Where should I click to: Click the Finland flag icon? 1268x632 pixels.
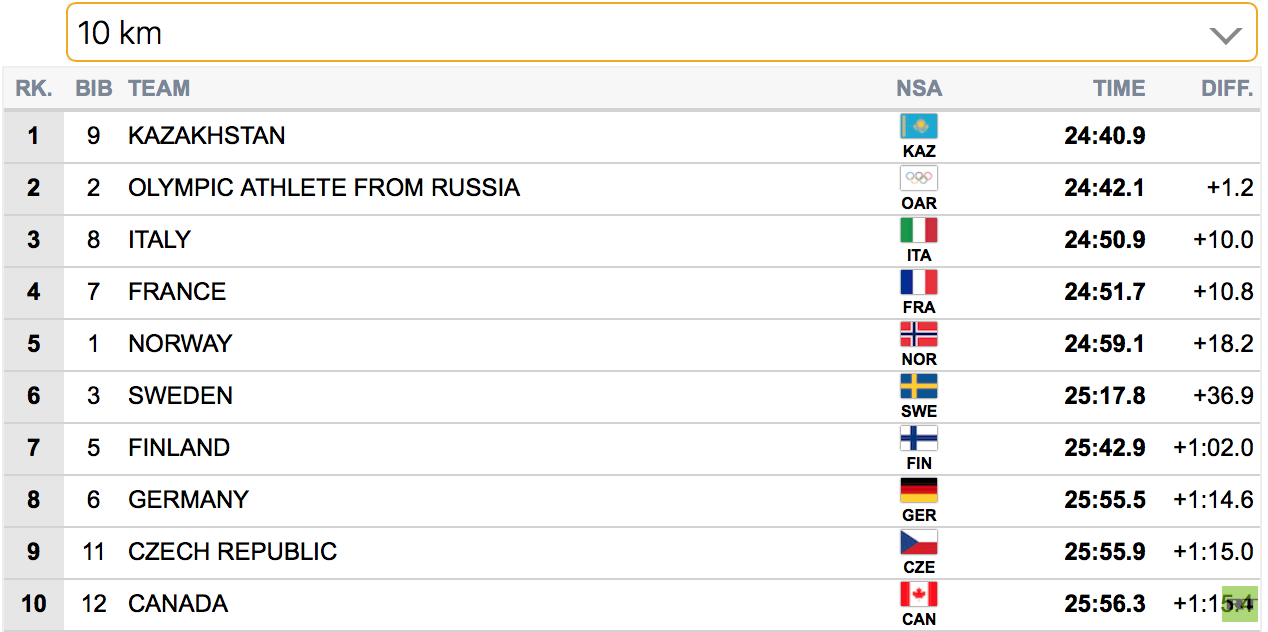919,439
